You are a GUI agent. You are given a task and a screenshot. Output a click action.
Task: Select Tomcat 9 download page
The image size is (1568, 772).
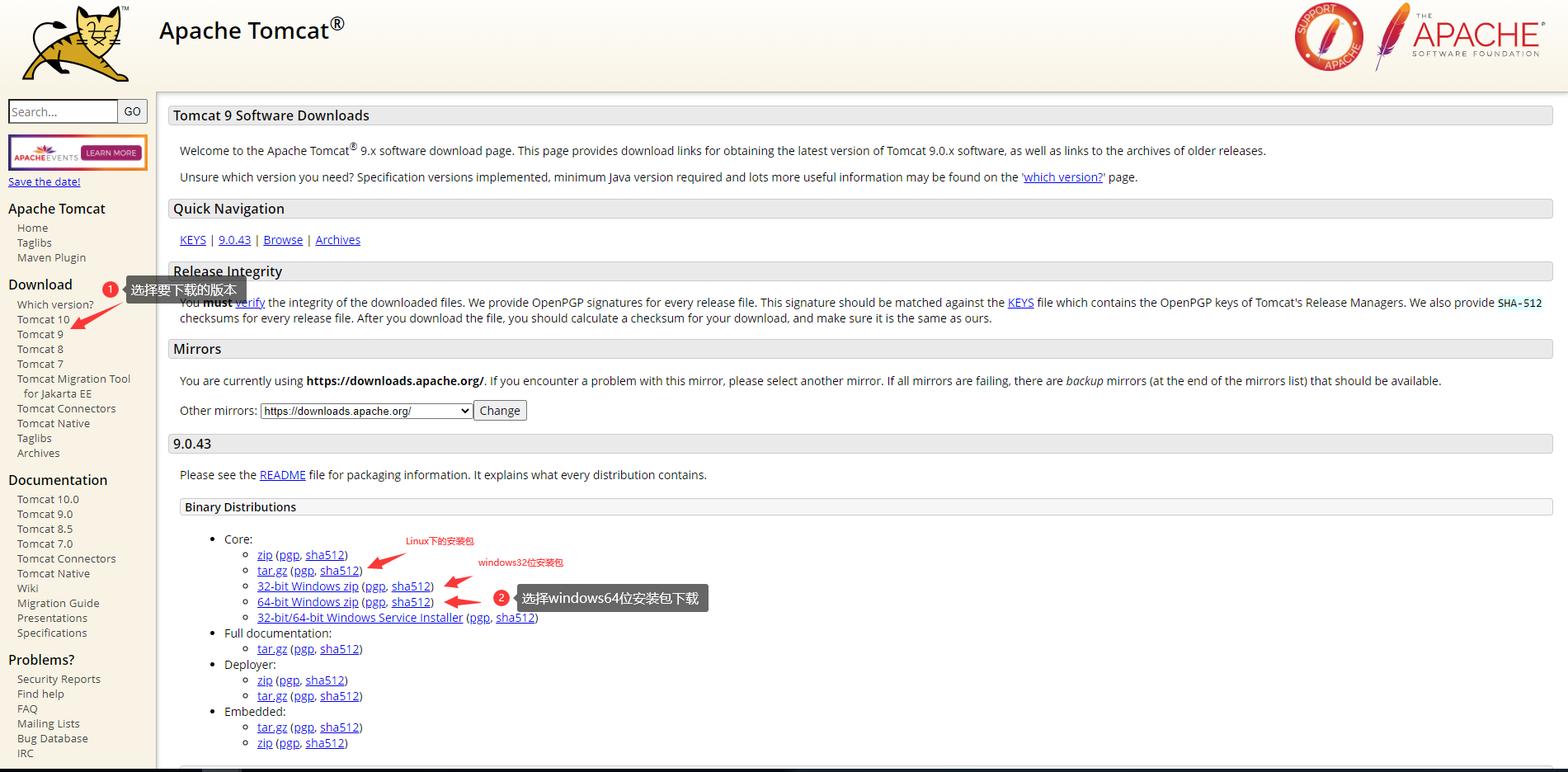click(x=40, y=335)
